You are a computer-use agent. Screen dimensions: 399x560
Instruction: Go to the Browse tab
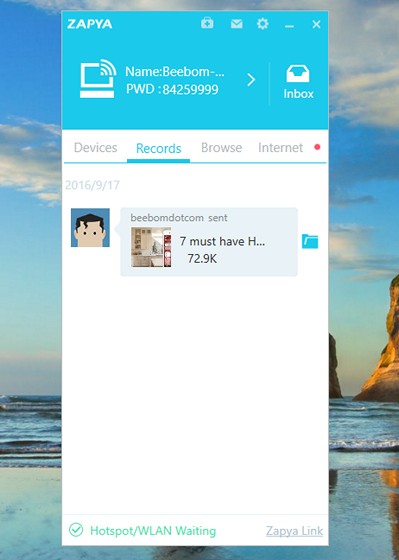click(221, 148)
